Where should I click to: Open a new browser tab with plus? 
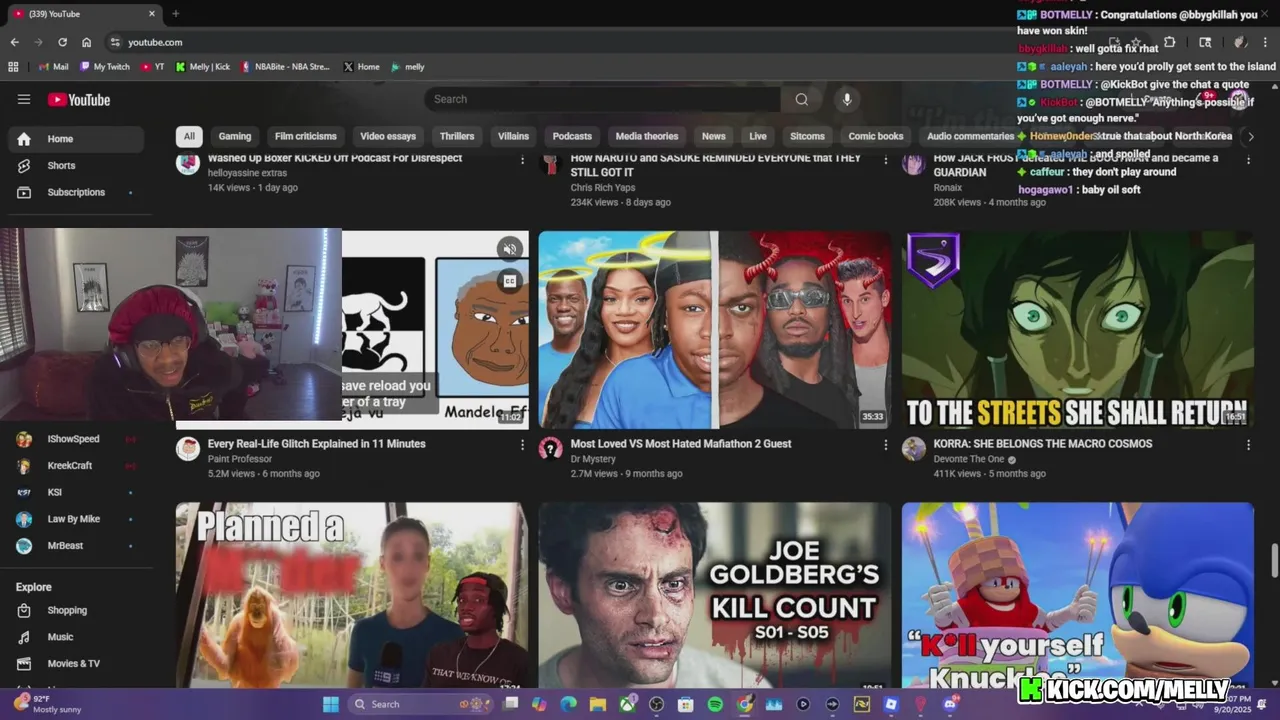(x=175, y=14)
